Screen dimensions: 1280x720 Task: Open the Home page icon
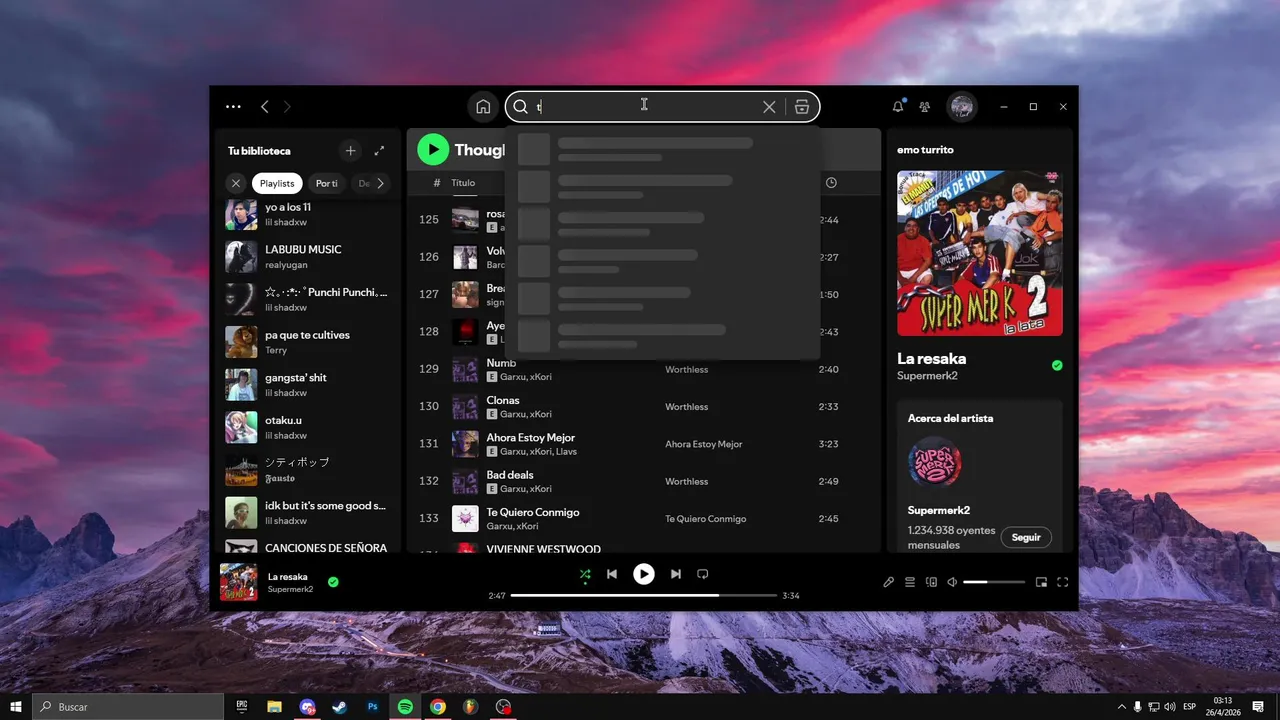coord(483,107)
